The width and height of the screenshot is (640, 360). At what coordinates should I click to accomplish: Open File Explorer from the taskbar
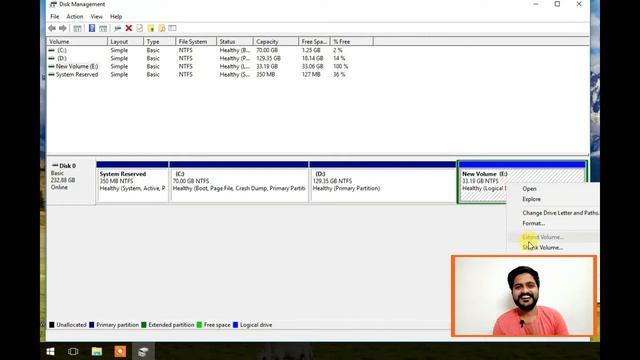click(x=97, y=351)
